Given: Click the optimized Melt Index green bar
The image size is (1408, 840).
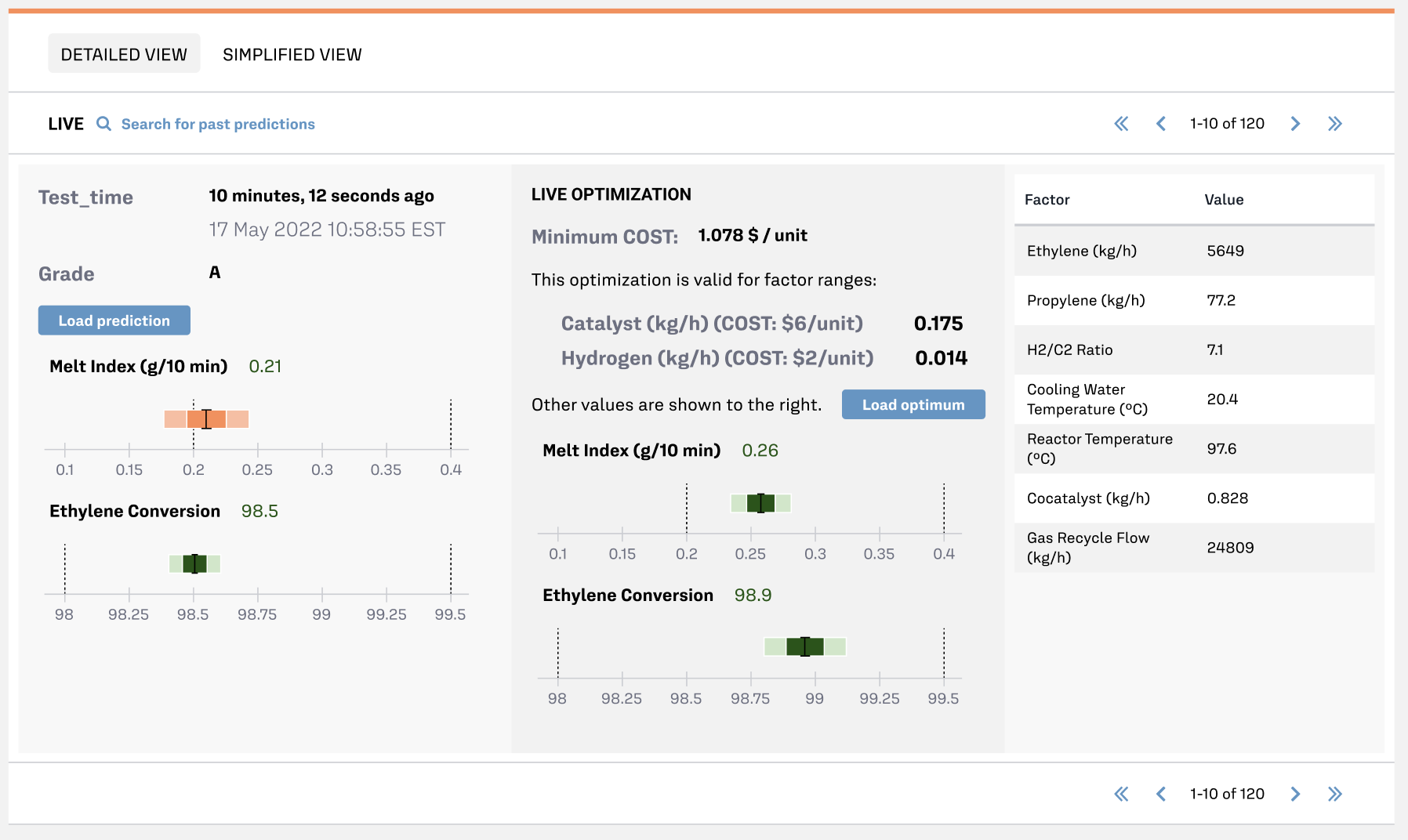Looking at the screenshot, I should pyautogui.click(x=760, y=503).
